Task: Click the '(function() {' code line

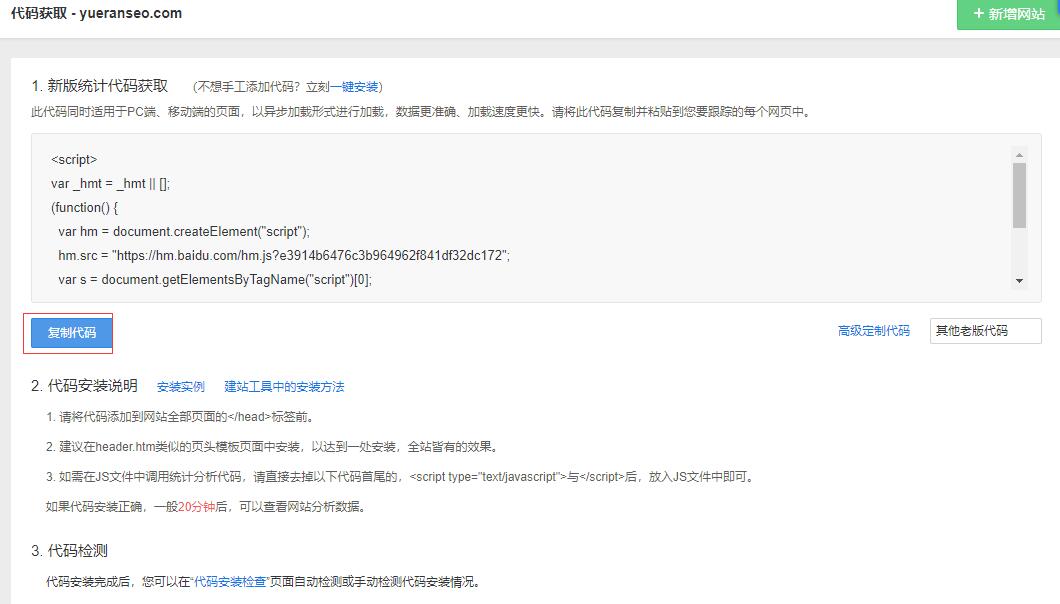Action: click(x=85, y=208)
